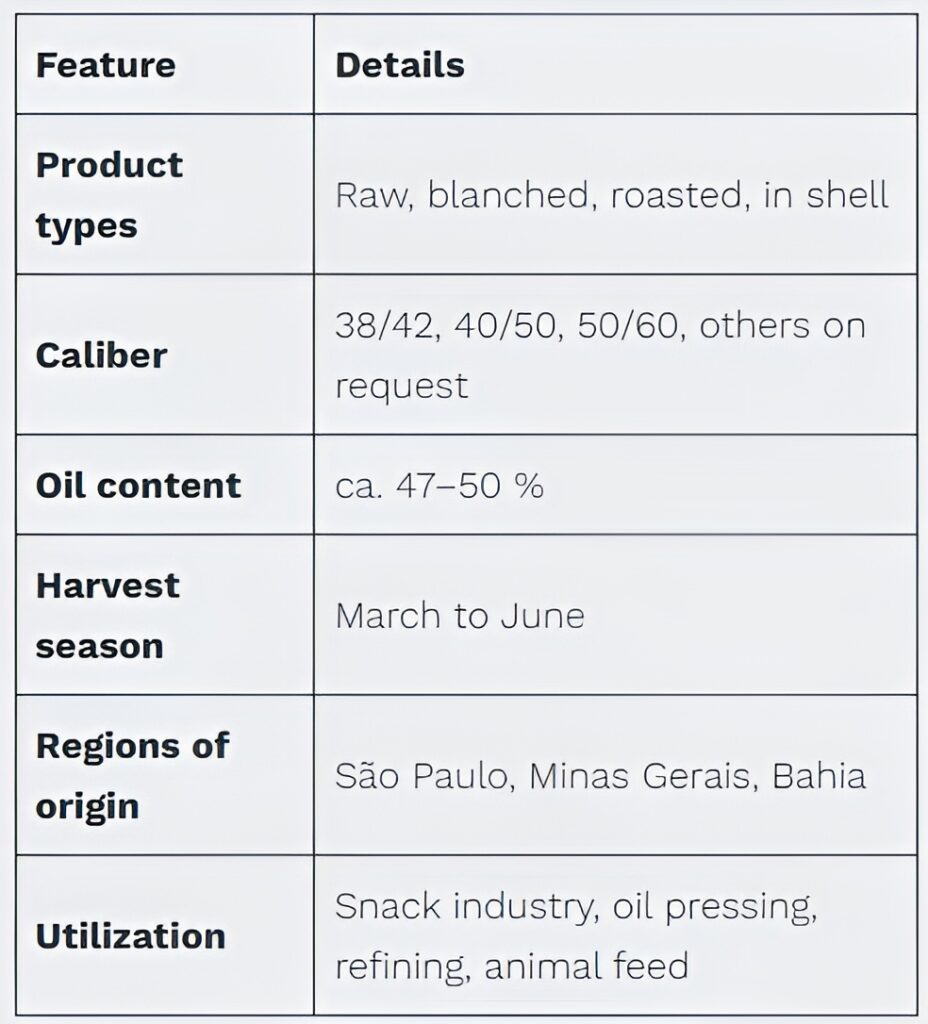Select the 'Product types' row label
This screenshot has height=1024, width=928.
(x=109, y=195)
